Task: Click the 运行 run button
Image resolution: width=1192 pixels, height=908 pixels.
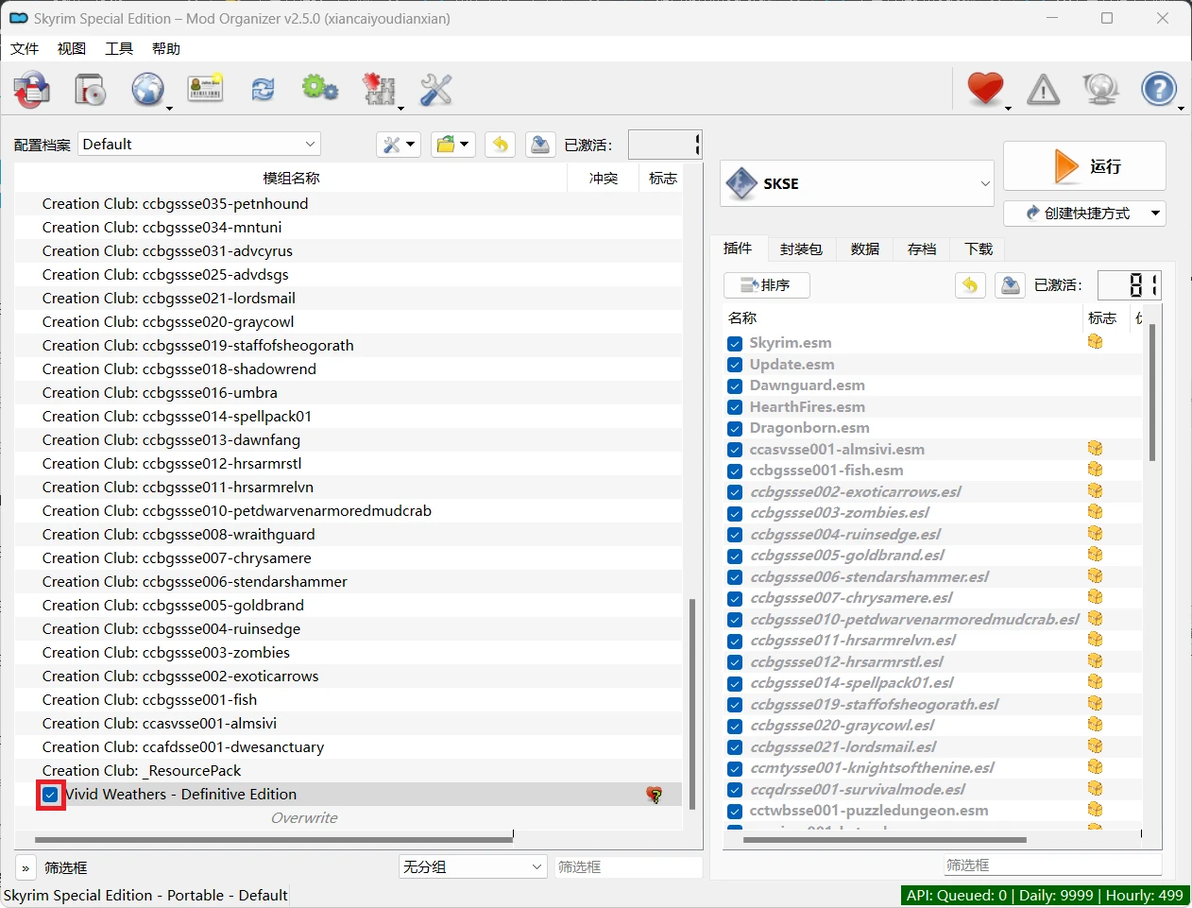Action: (x=1084, y=166)
